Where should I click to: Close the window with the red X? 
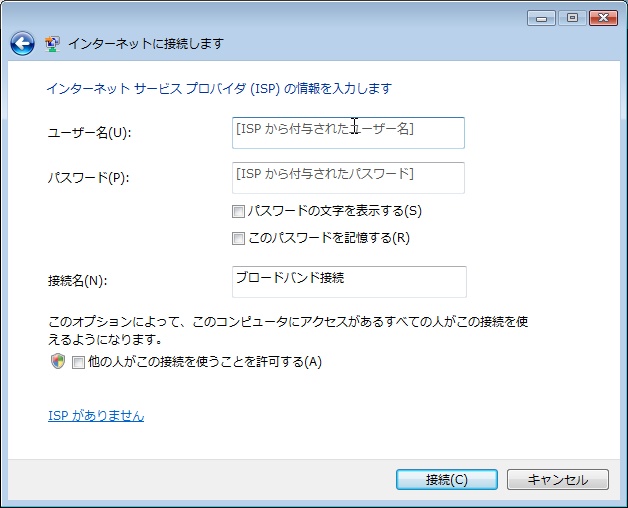coord(603,17)
